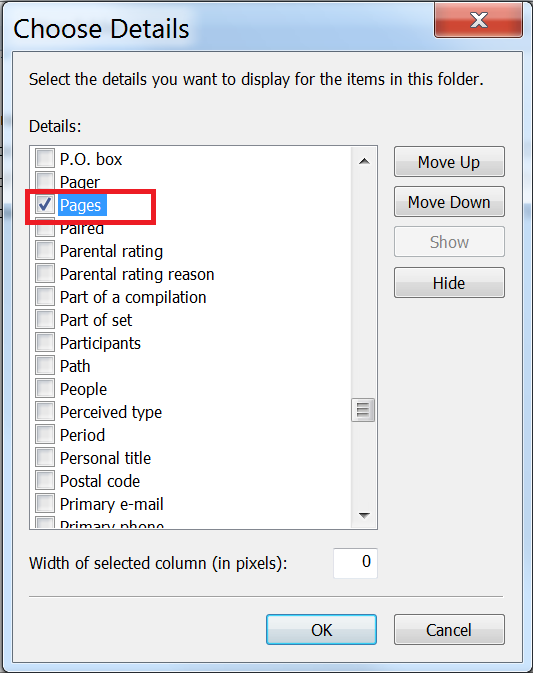
Task: Select the Participants entry in the list
Action: click(x=100, y=343)
